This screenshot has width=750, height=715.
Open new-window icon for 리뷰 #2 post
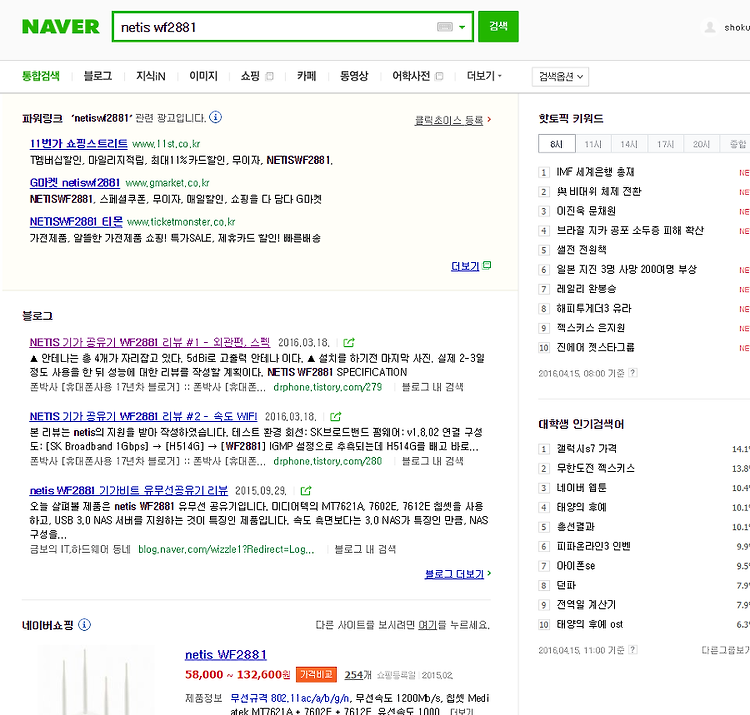[x=336, y=417]
